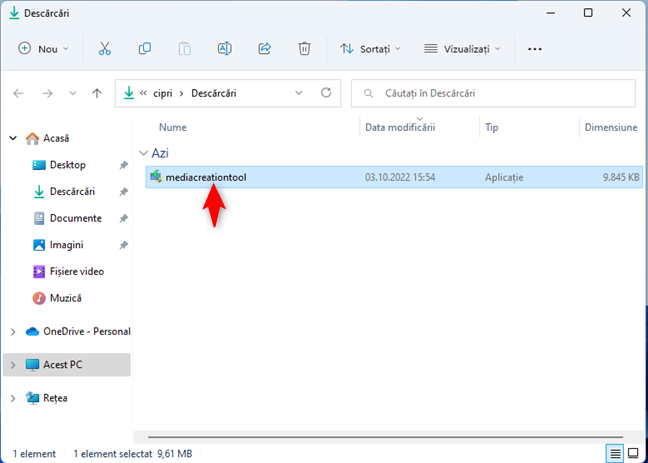Open Imagini in the sidebar

[x=66, y=245]
